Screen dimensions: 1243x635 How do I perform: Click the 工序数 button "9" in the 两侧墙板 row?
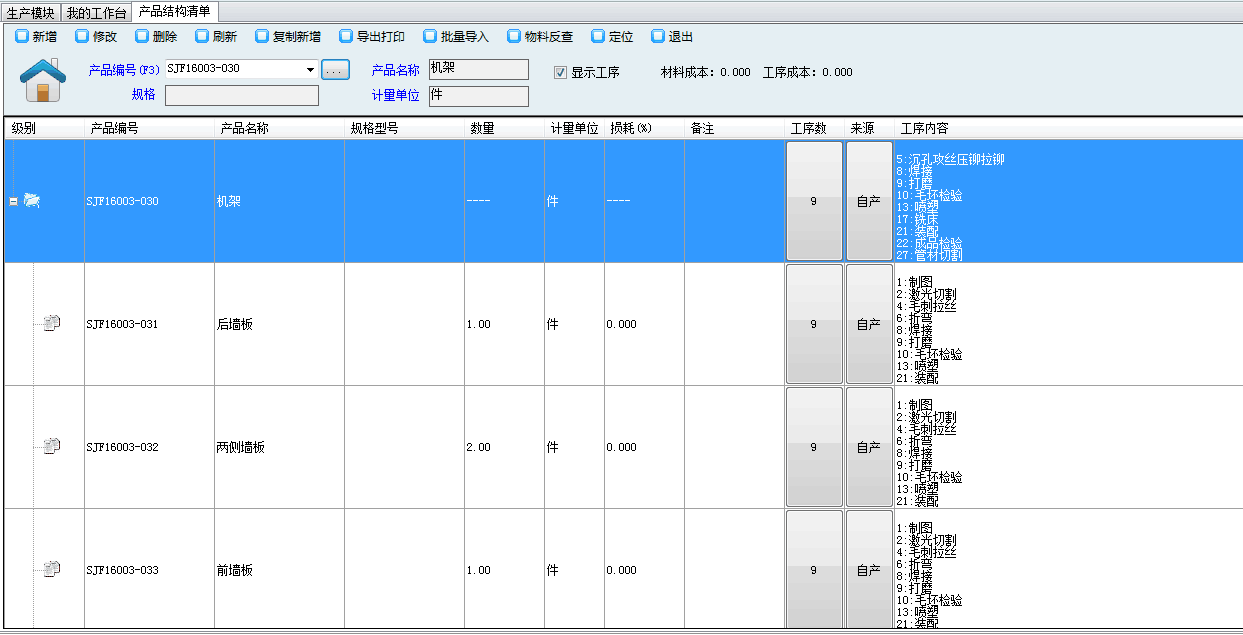pyautogui.click(x=814, y=447)
